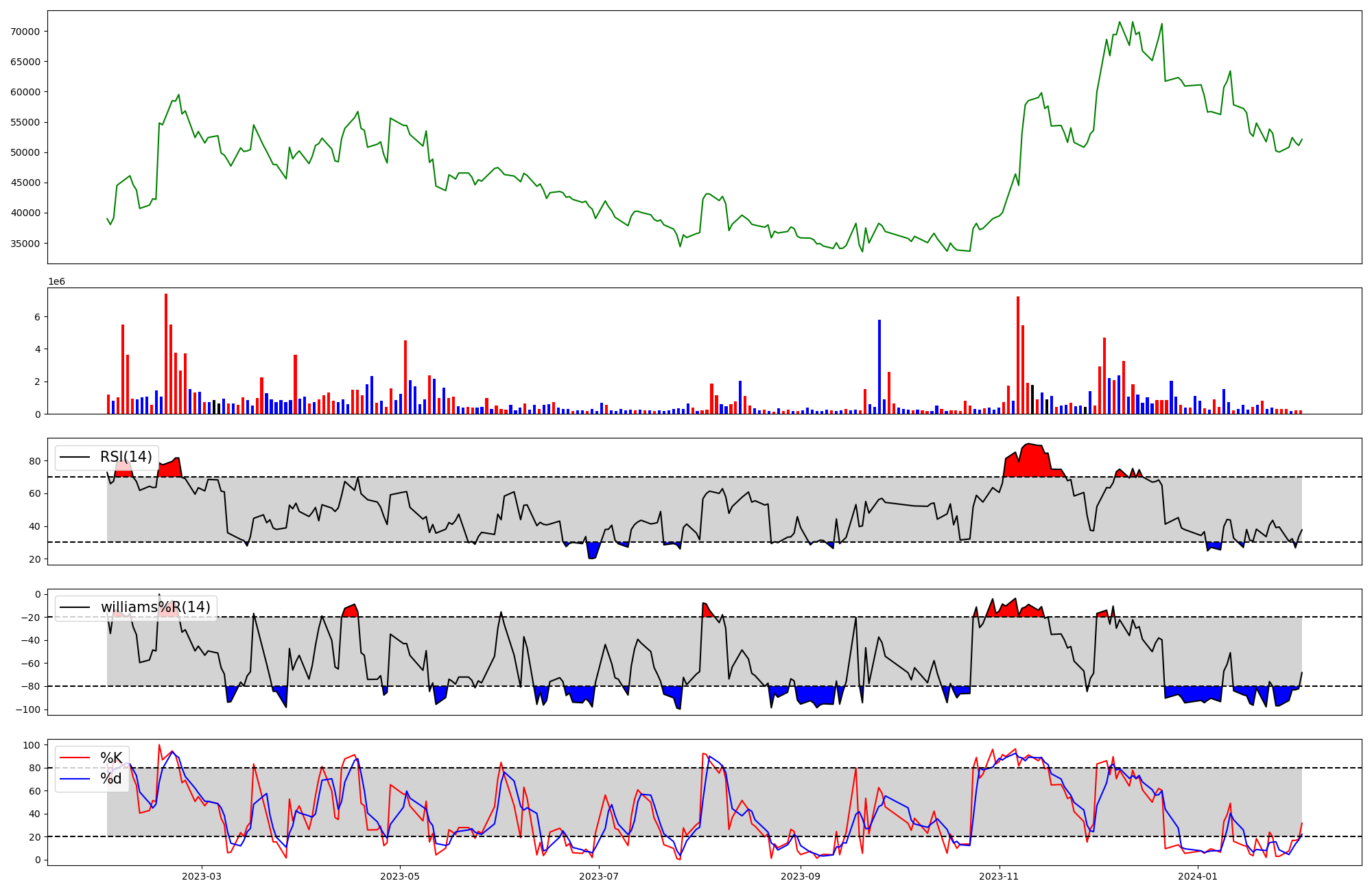
Task: Select the 2024-01 date tick label
Action: click(1198, 876)
